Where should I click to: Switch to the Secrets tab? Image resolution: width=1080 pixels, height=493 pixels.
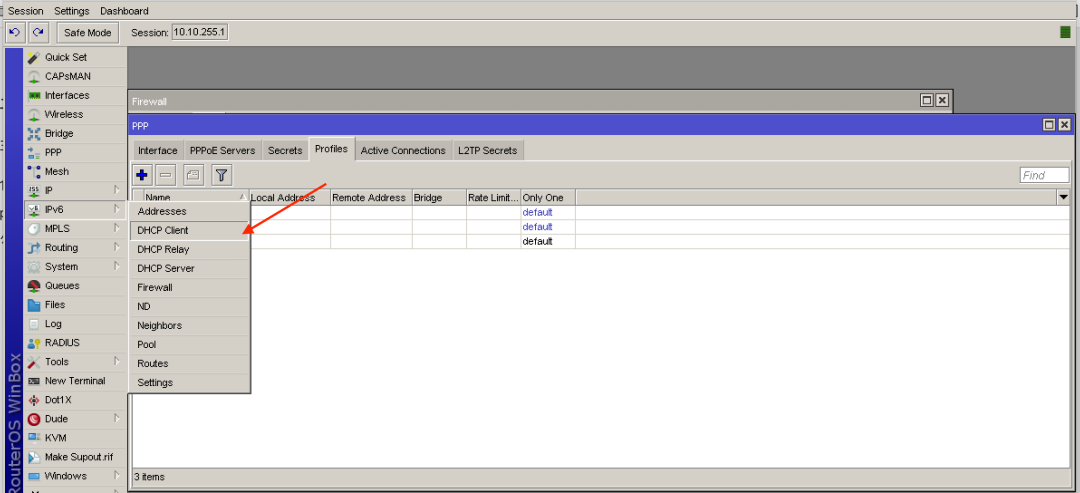pyautogui.click(x=285, y=151)
